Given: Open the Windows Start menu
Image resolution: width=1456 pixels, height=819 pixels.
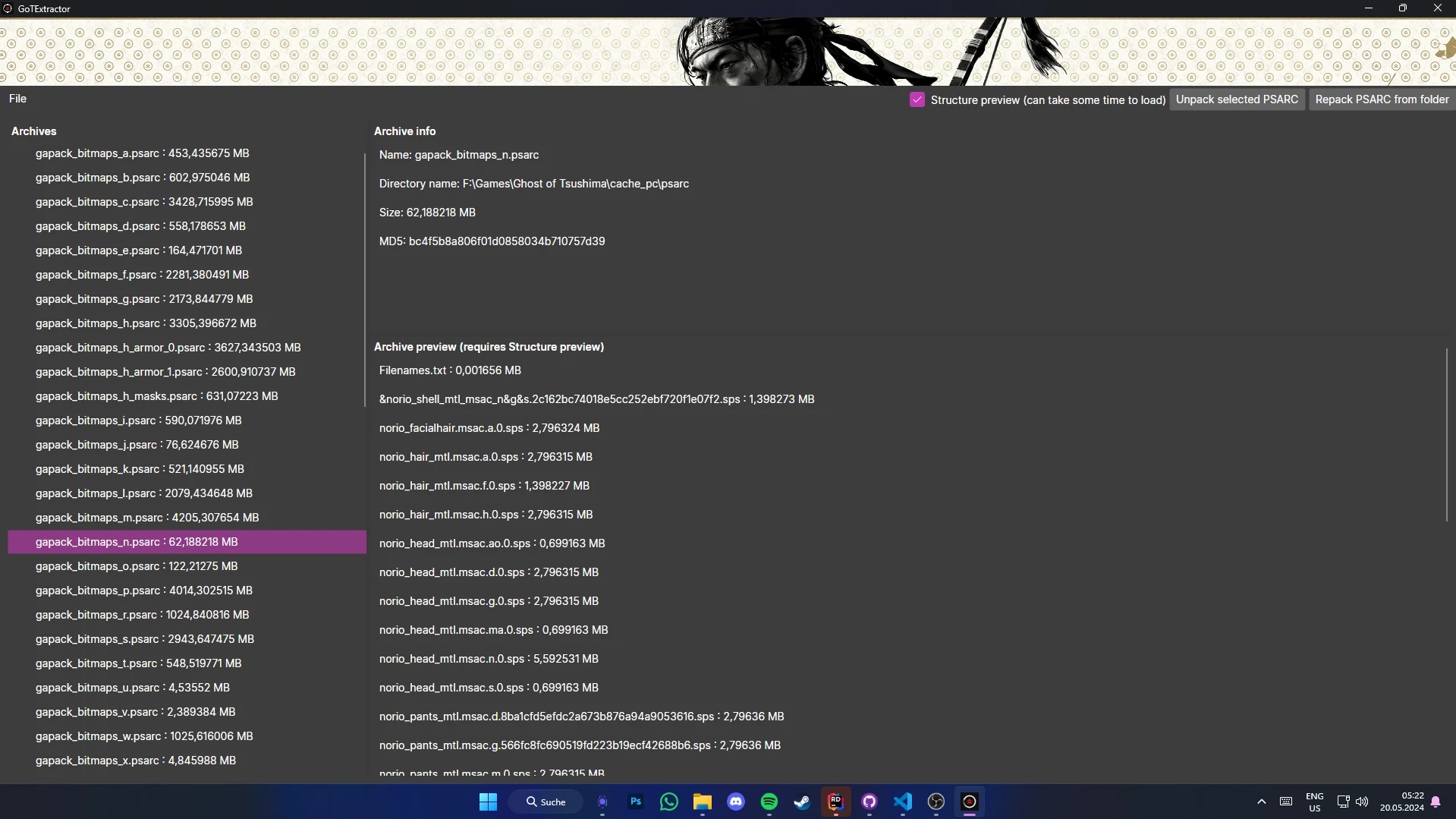Looking at the screenshot, I should point(488,802).
